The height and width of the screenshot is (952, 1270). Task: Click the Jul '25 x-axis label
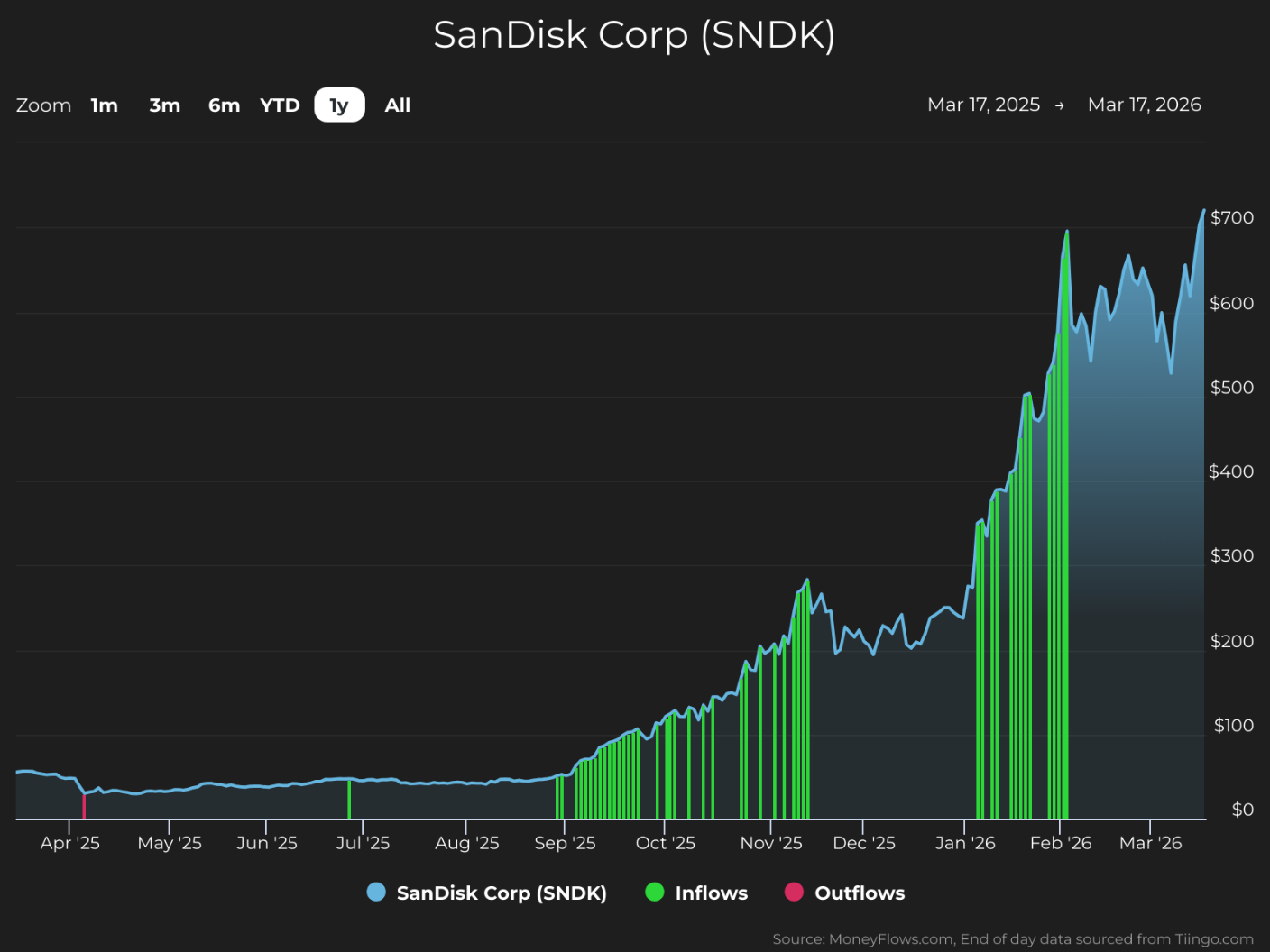click(x=363, y=843)
